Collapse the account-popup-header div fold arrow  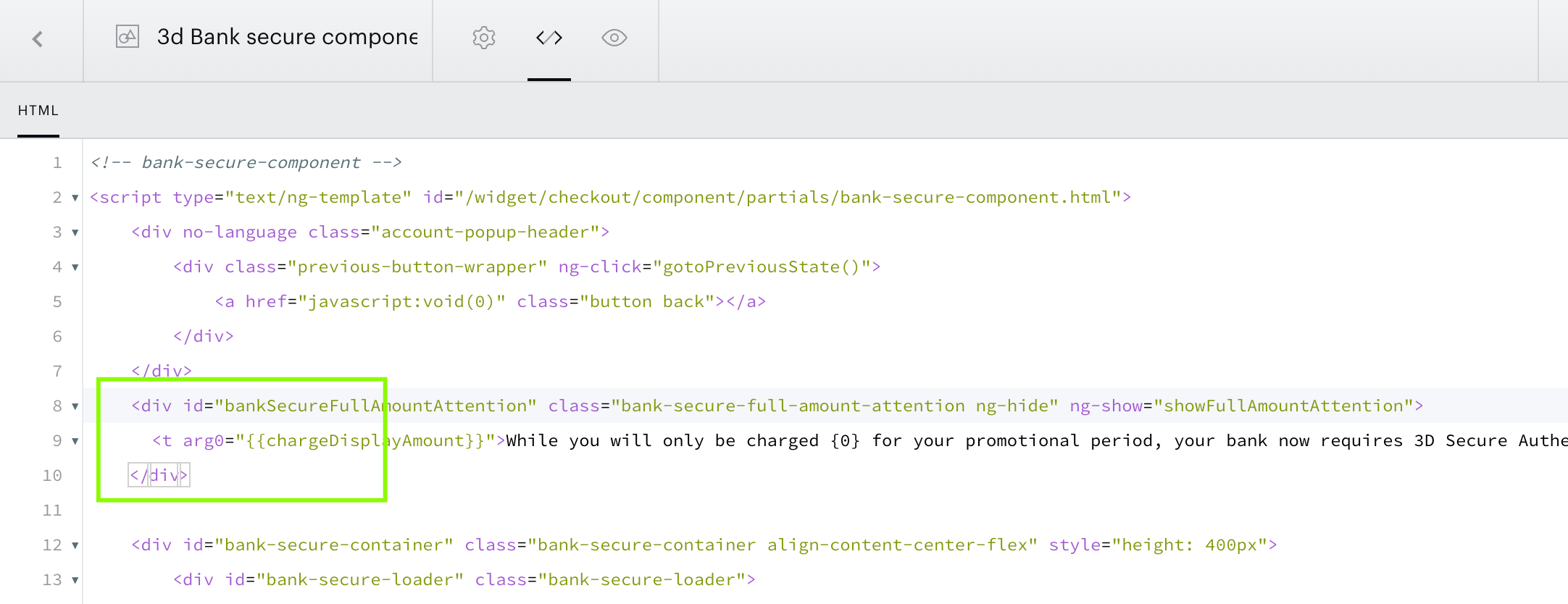(75, 232)
